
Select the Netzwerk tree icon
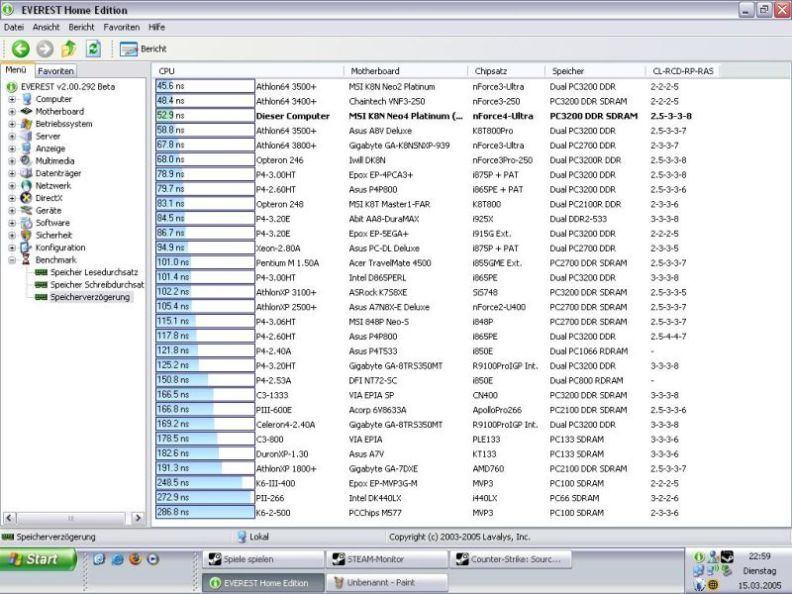27,185
